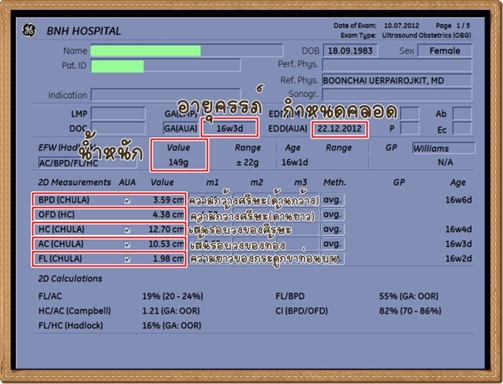The image size is (503, 384).
Task: Click the empty Sonogr. field
Action: point(397,94)
